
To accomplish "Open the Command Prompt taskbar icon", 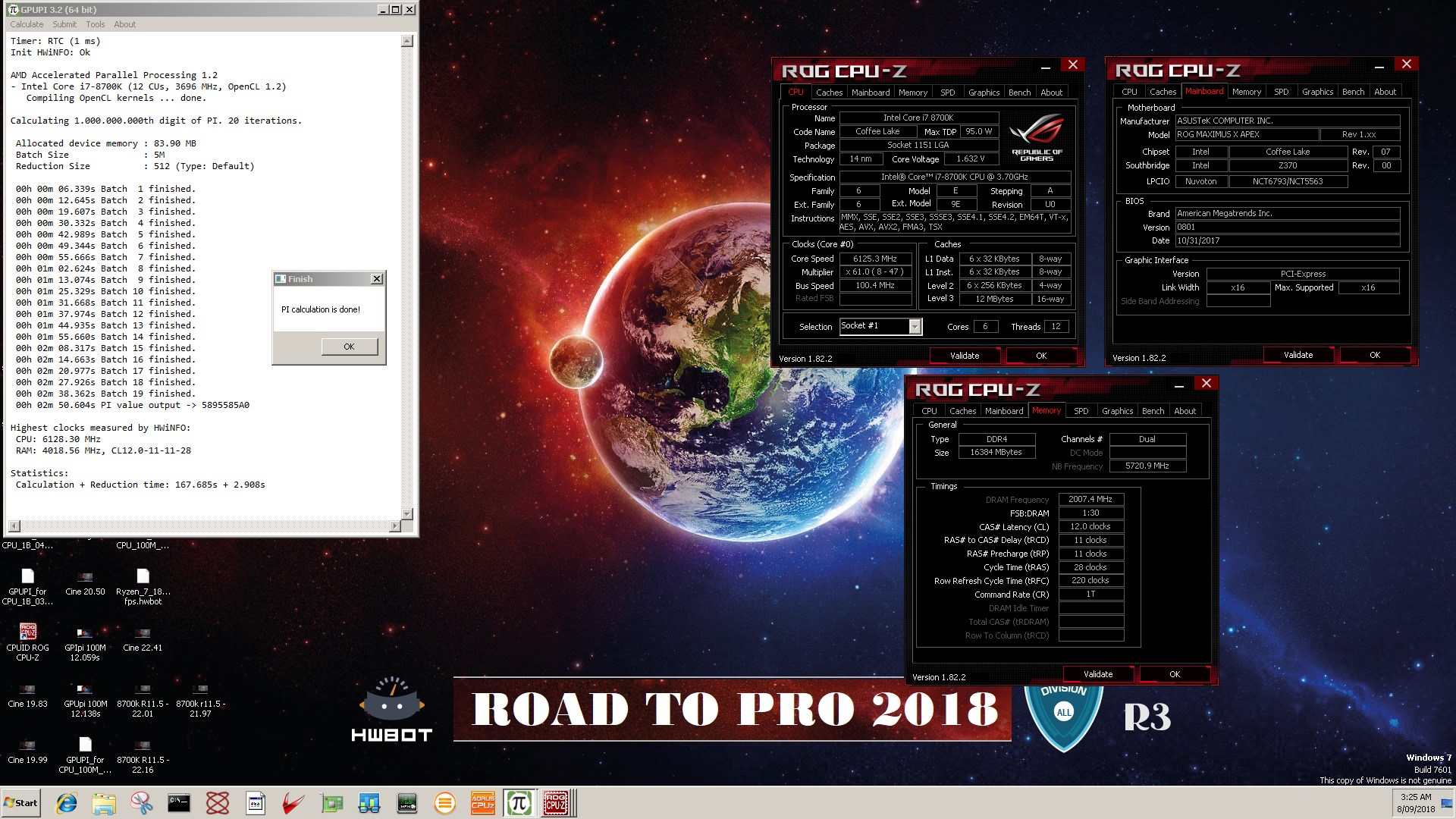I will click(179, 802).
